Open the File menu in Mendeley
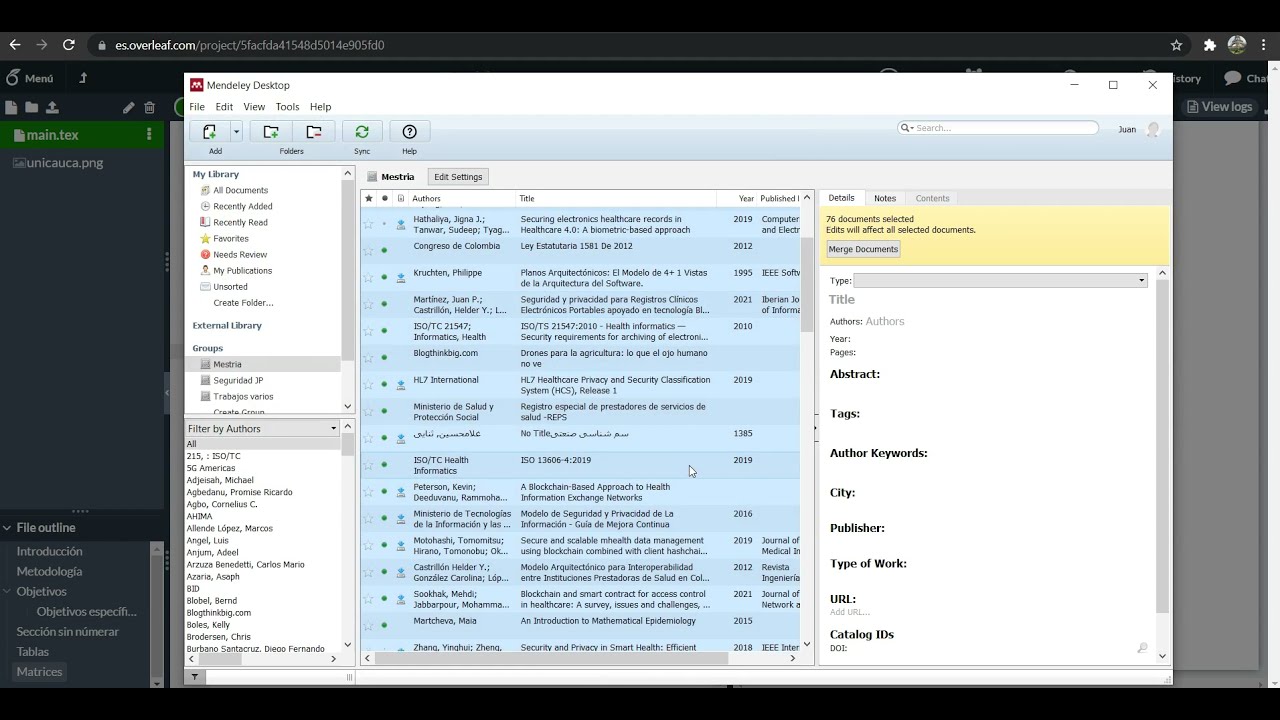This screenshot has width=1280, height=720. [197, 107]
